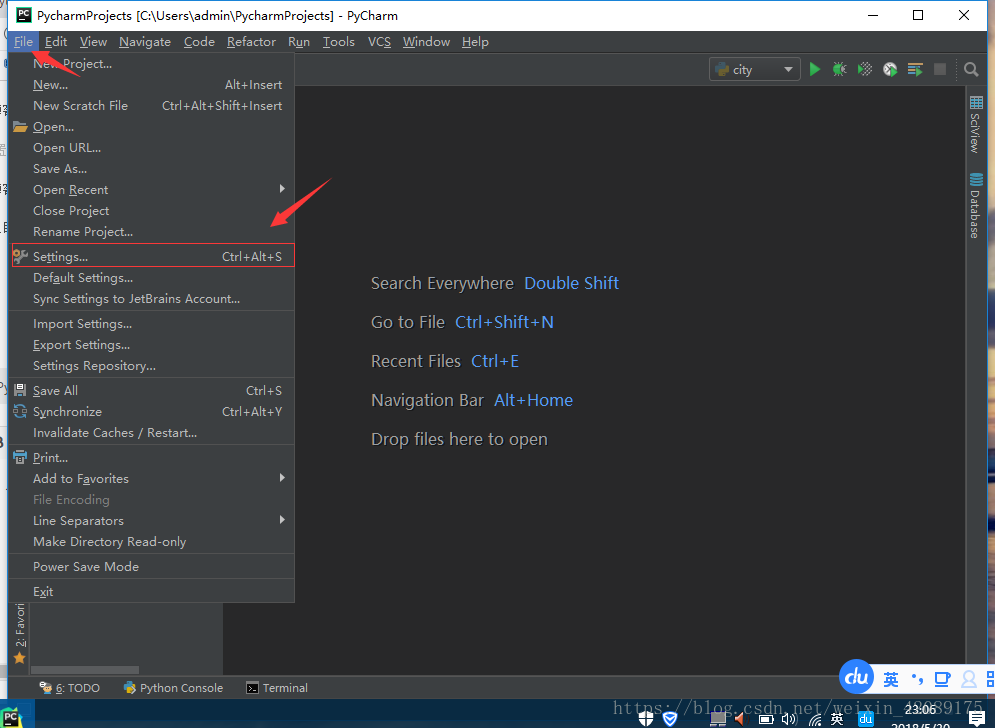
Task: Expand the Add to Favorites submenu
Action: coord(152,479)
